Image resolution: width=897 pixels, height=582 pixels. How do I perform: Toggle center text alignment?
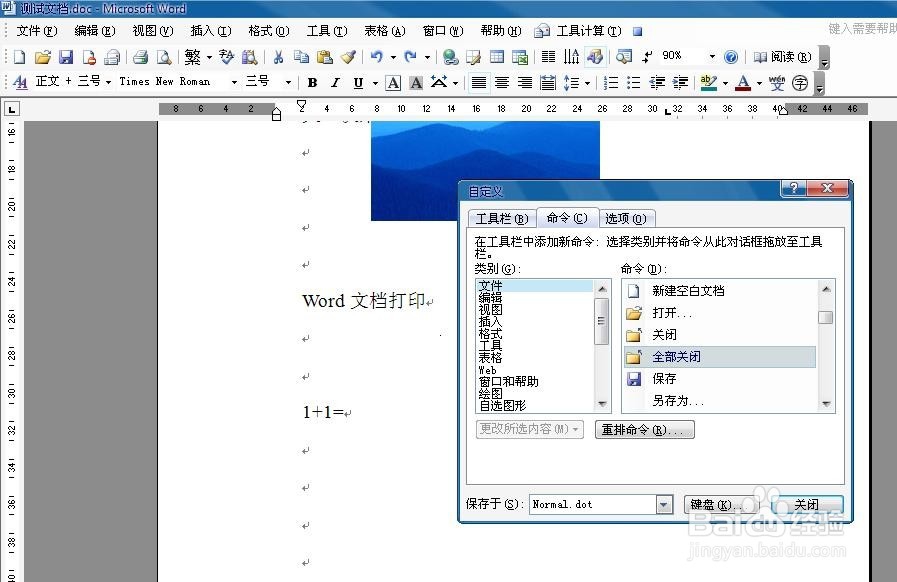coord(502,83)
